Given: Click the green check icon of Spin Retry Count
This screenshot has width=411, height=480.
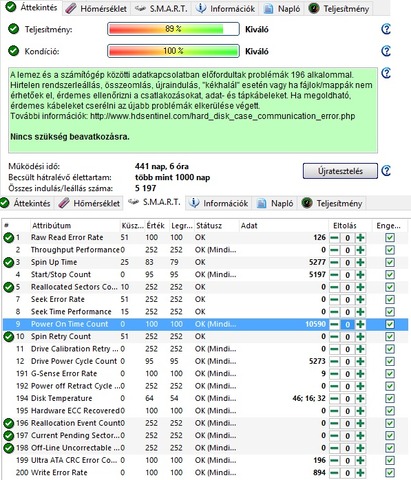Looking at the screenshot, I should point(8,337).
